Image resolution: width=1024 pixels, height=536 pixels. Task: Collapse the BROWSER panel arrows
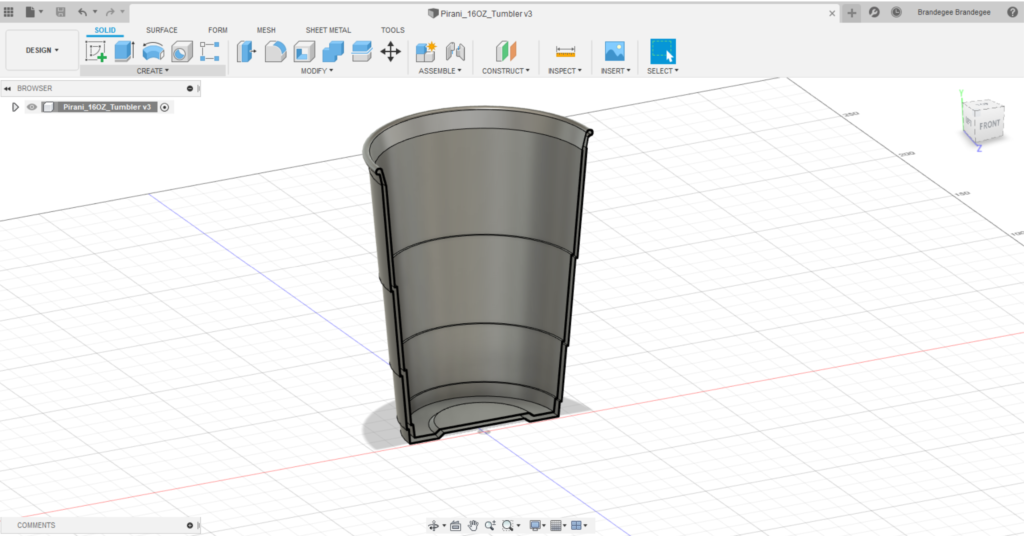[7, 88]
